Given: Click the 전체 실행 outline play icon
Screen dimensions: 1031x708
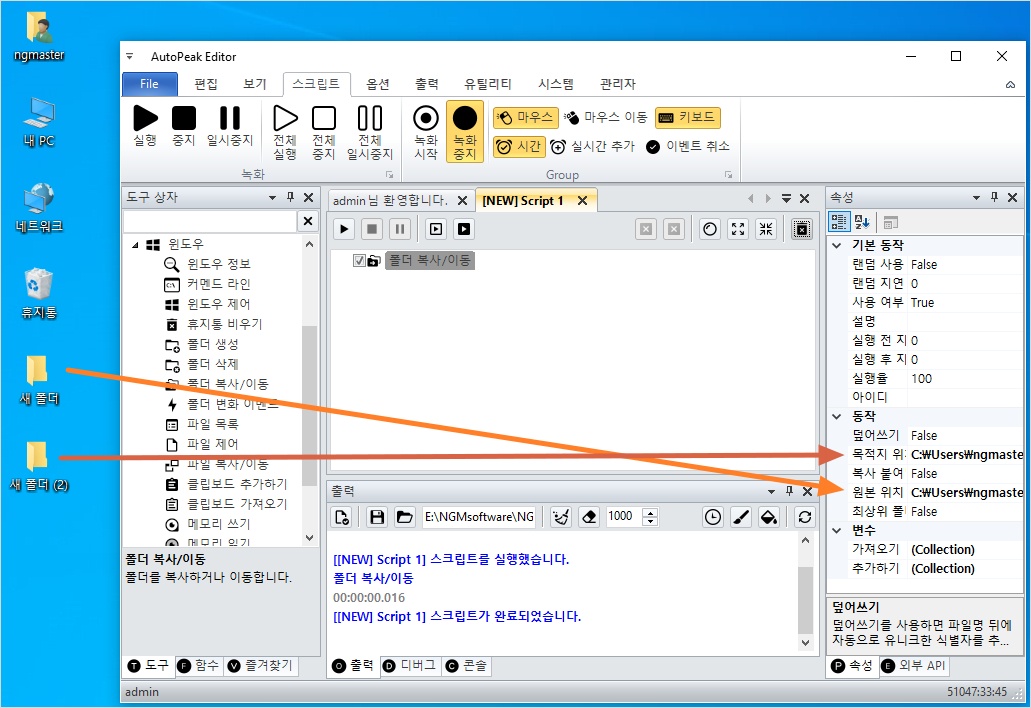Looking at the screenshot, I should (x=285, y=118).
